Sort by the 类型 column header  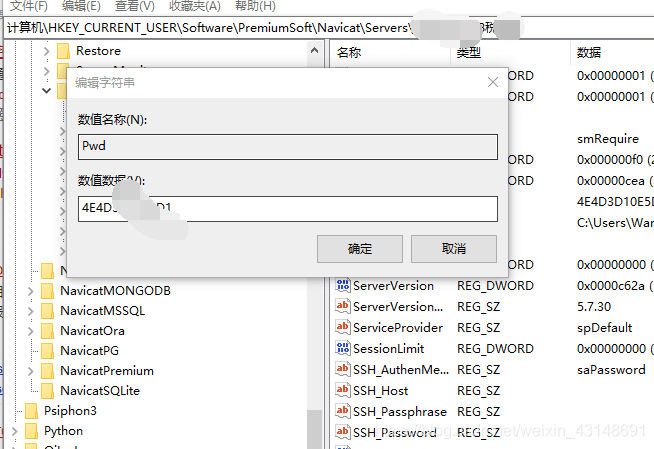pyautogui.click(x=468, y=53)
